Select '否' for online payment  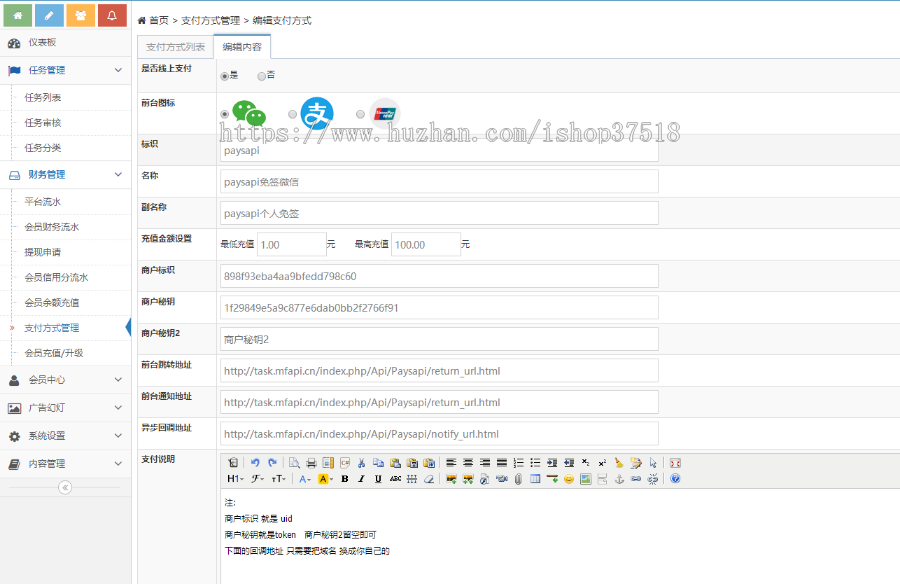[x=262, y=76]
